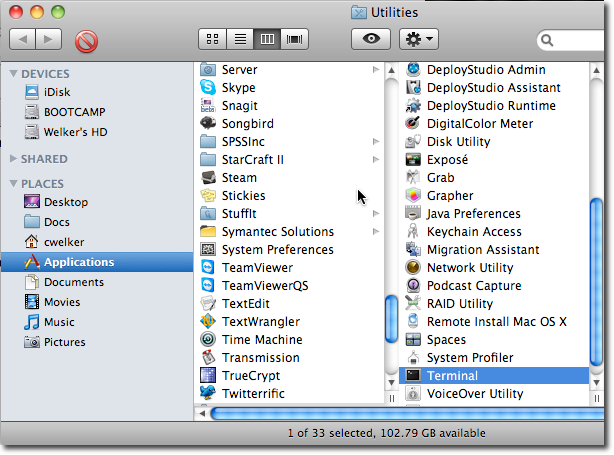The height and width of the screenshot is (455, 614).
Task: Click the Grapher icon
Action: pos(413,195)
